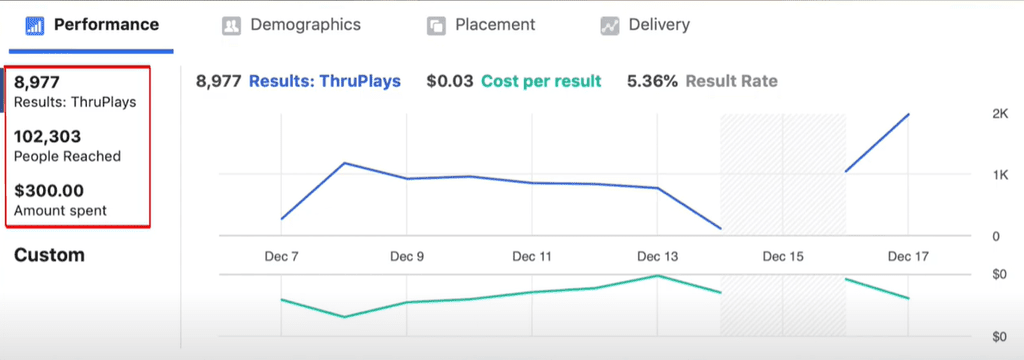Click the Placement squares icon

click(436, 26)
